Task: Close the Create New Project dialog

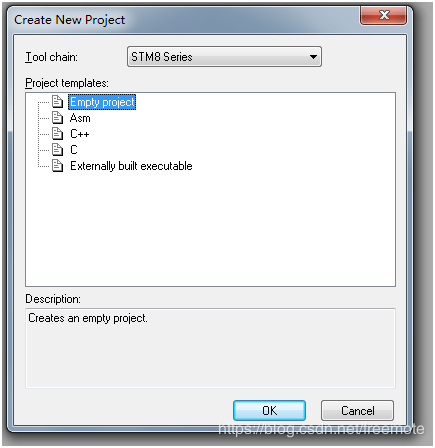Action: [x=383, y=15]
